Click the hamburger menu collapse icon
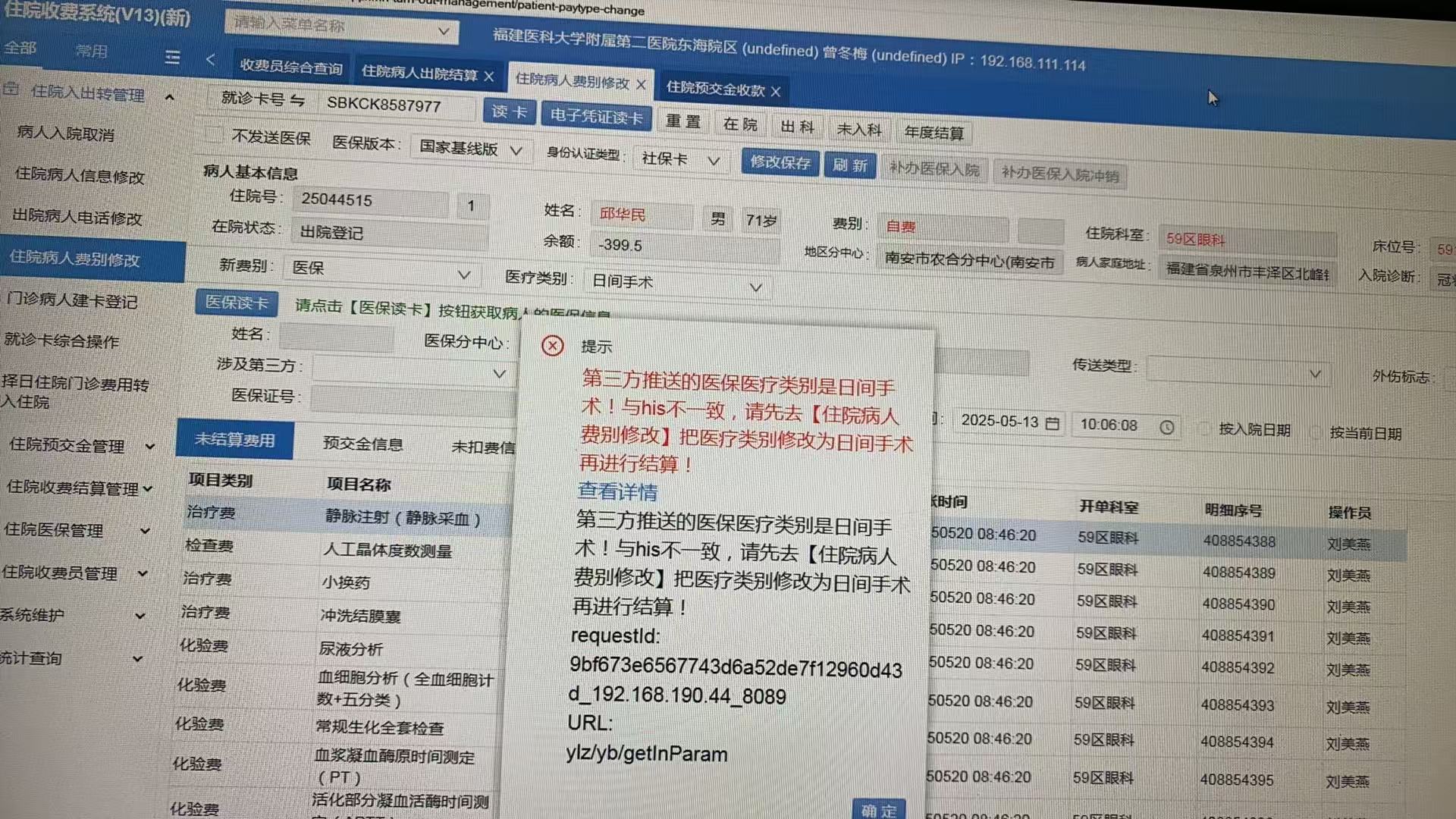The image size is (1456, 819). 172,58
